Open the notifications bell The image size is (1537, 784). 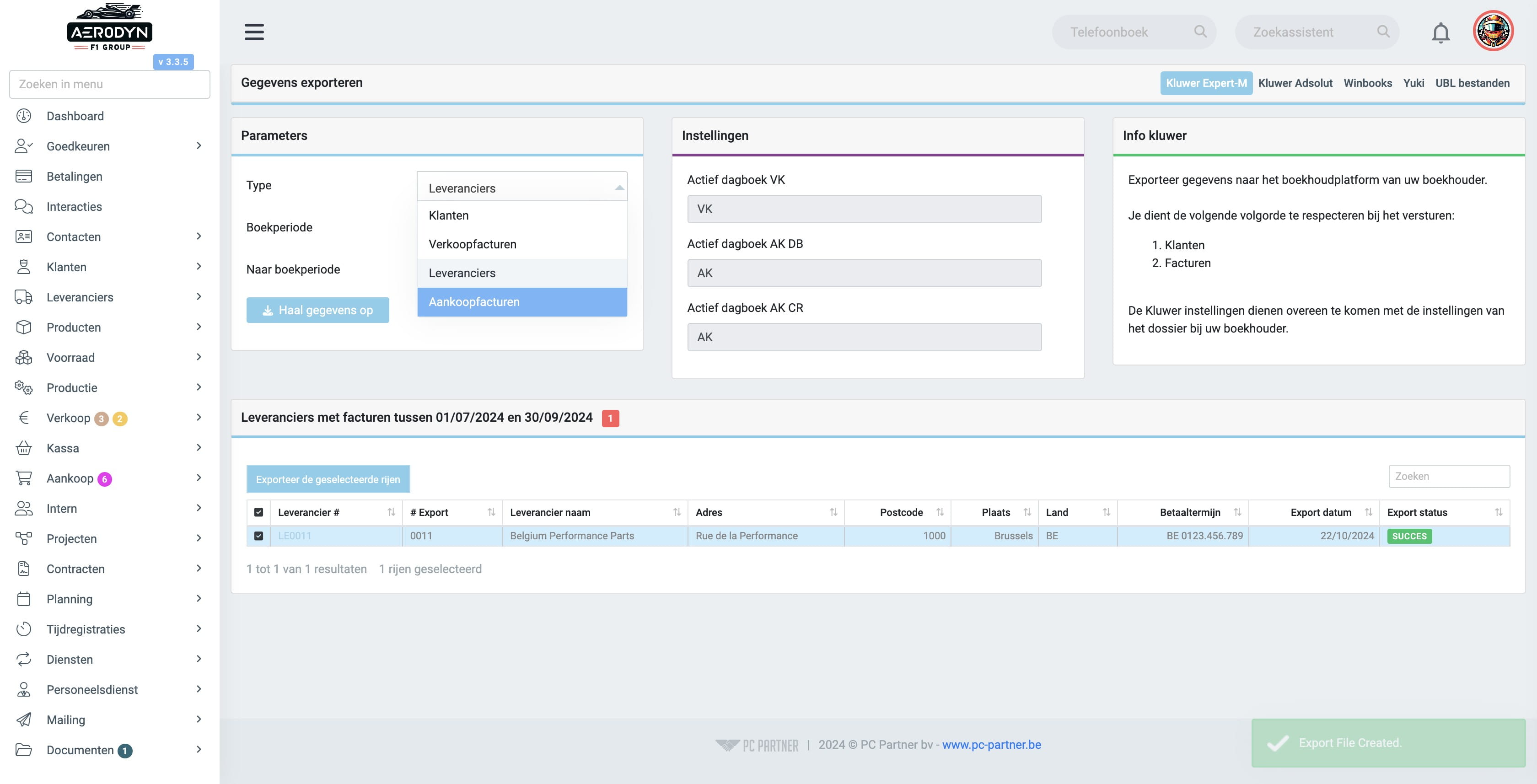[x=1440, y=32]
